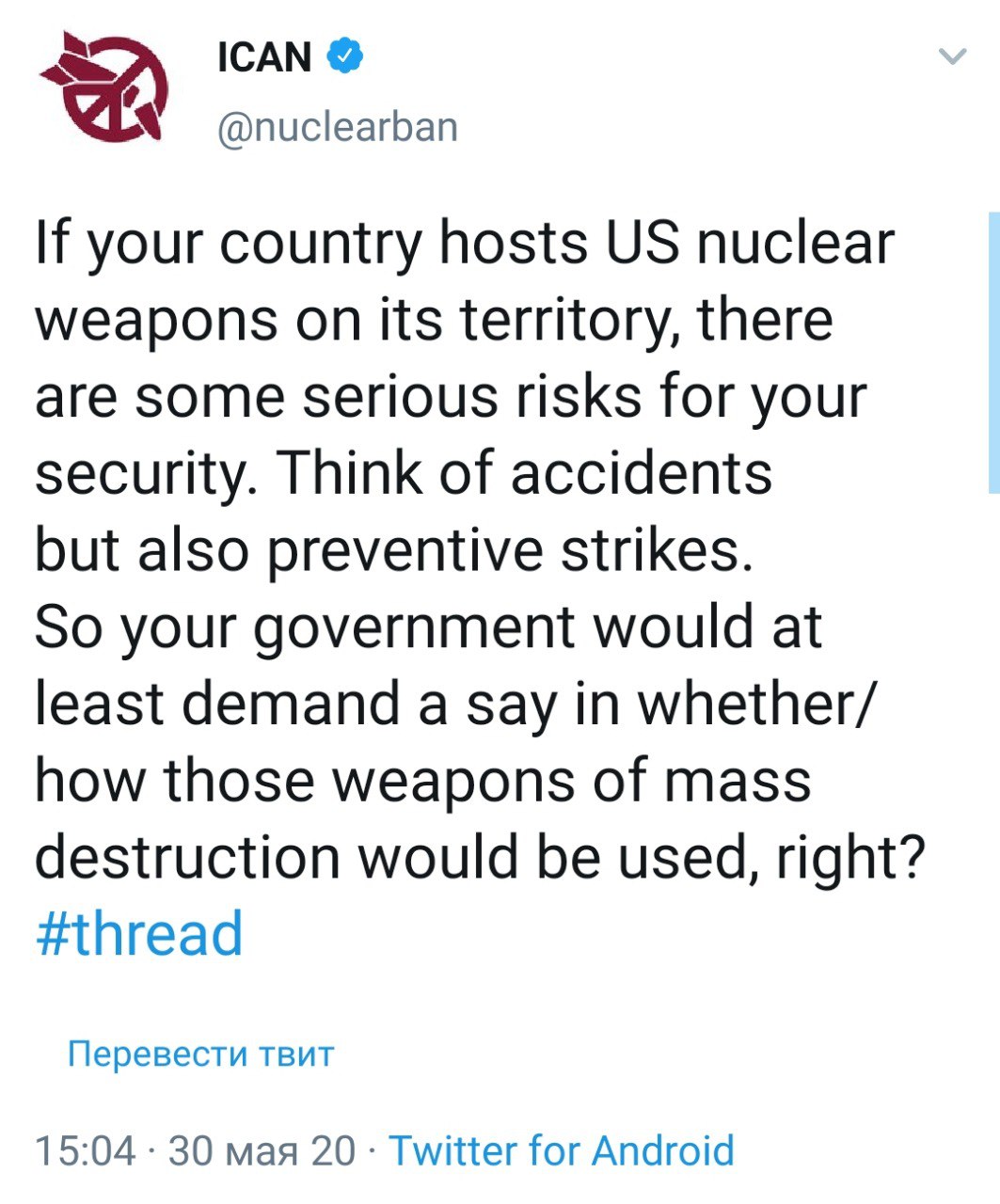1000x1204 pixels.
Task: Open the #thread hashtag
Action: click(139, 934)
